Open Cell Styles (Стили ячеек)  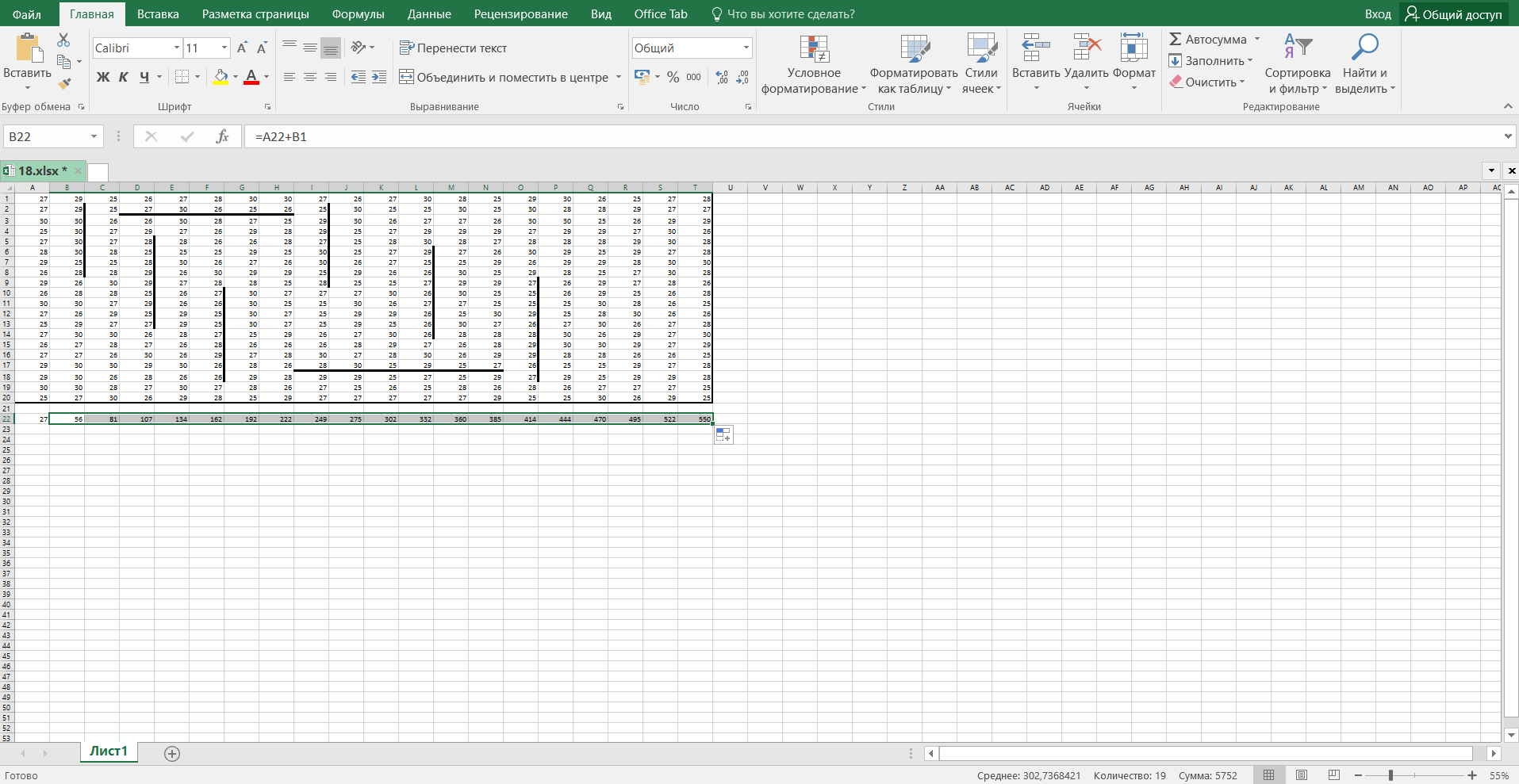pos(982,64)
